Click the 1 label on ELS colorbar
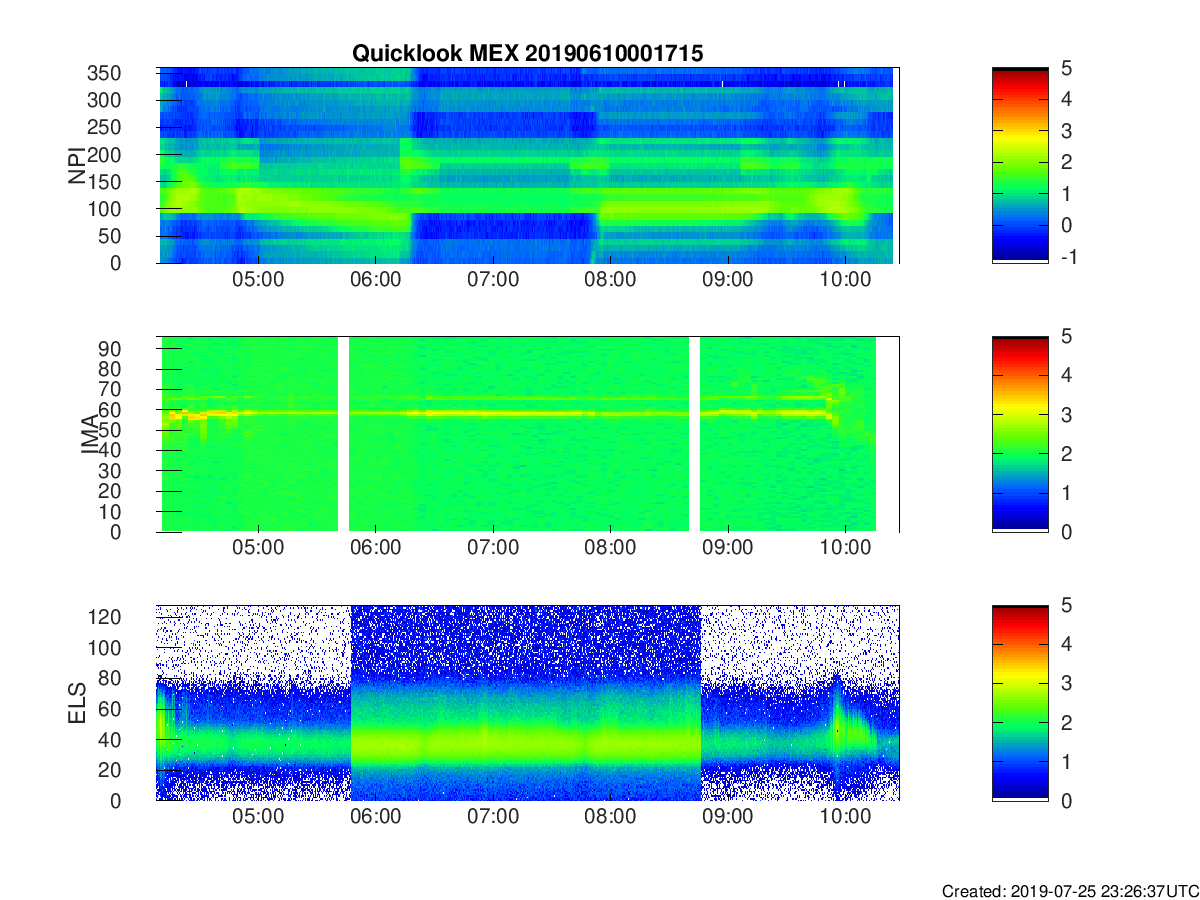 (1067, 761)
